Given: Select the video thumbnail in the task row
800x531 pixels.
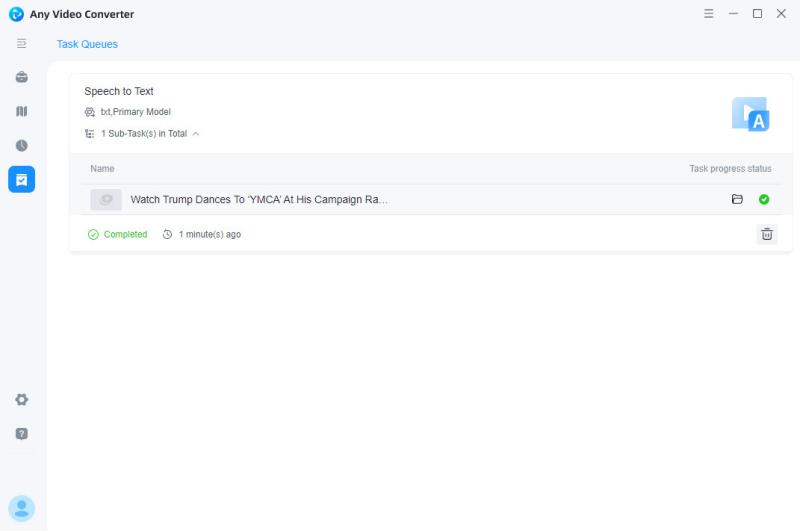Looking at the screenshot, I should coord(106,200).
